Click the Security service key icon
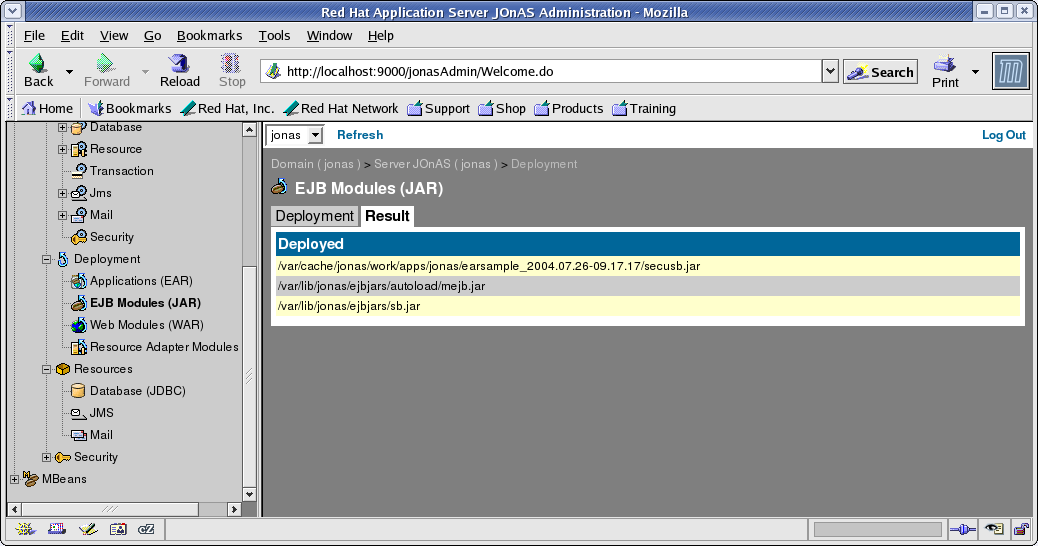This screenshot has height=546, width=1038. click(x=79, y=236)
